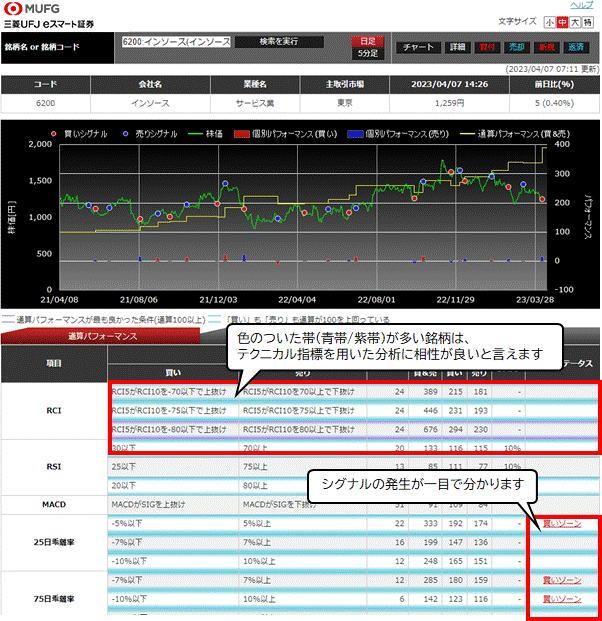Click 買いシグナル legend red dot

click(x=53, y=134)
